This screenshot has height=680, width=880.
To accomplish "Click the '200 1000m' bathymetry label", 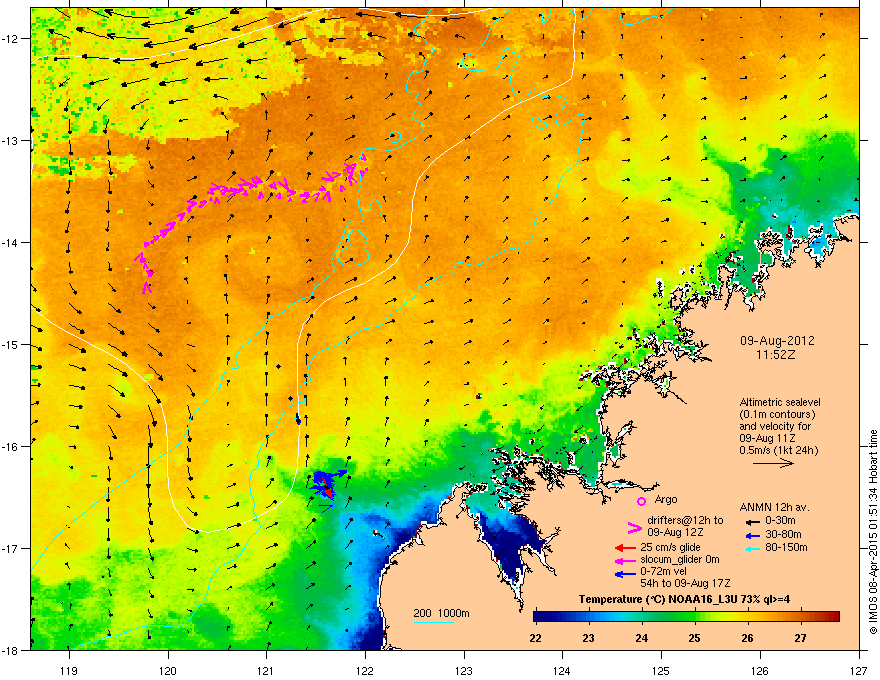I will pyautogui.click(x=441, y=613).
